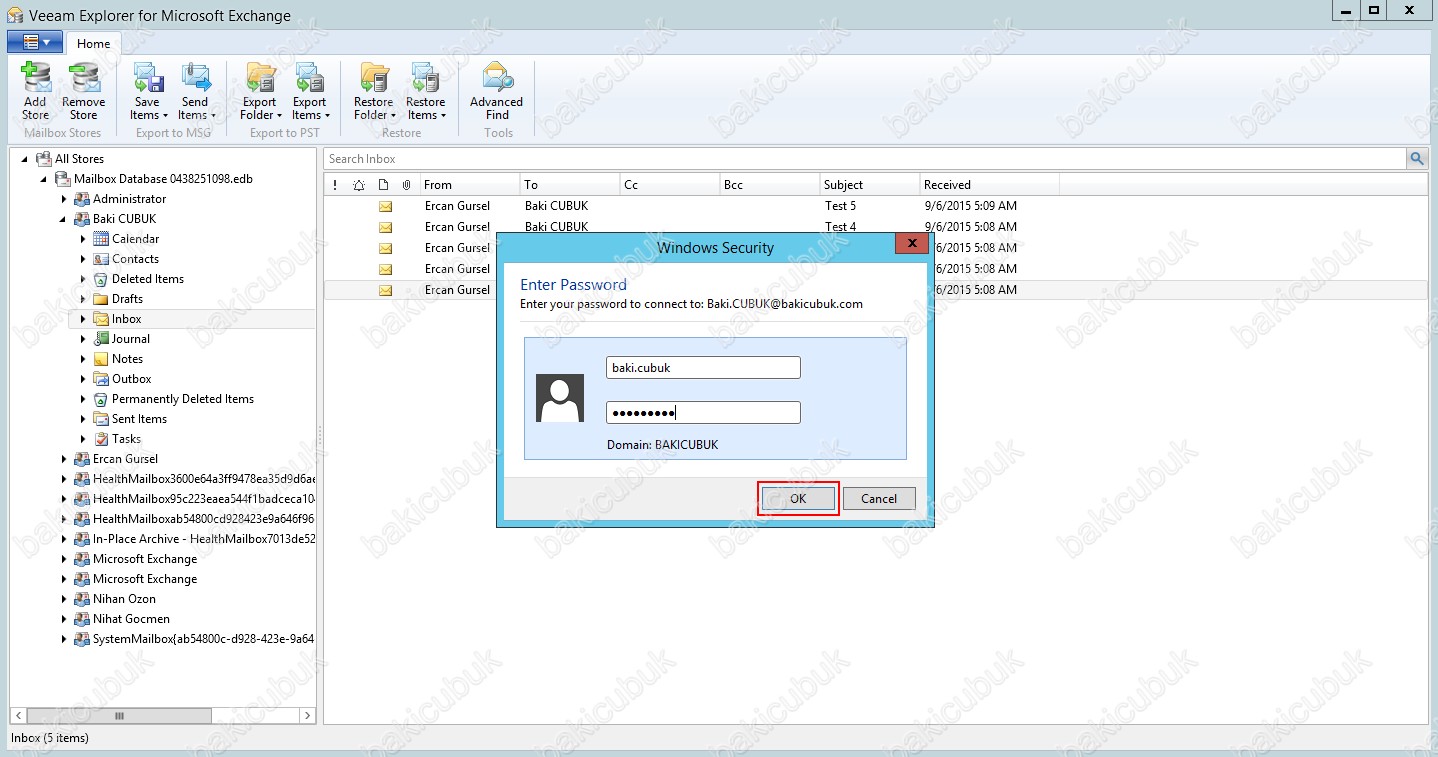Select the All Stores tree root
The height and width of the screenshot is (757, 1438).
[x=79, y=158]
